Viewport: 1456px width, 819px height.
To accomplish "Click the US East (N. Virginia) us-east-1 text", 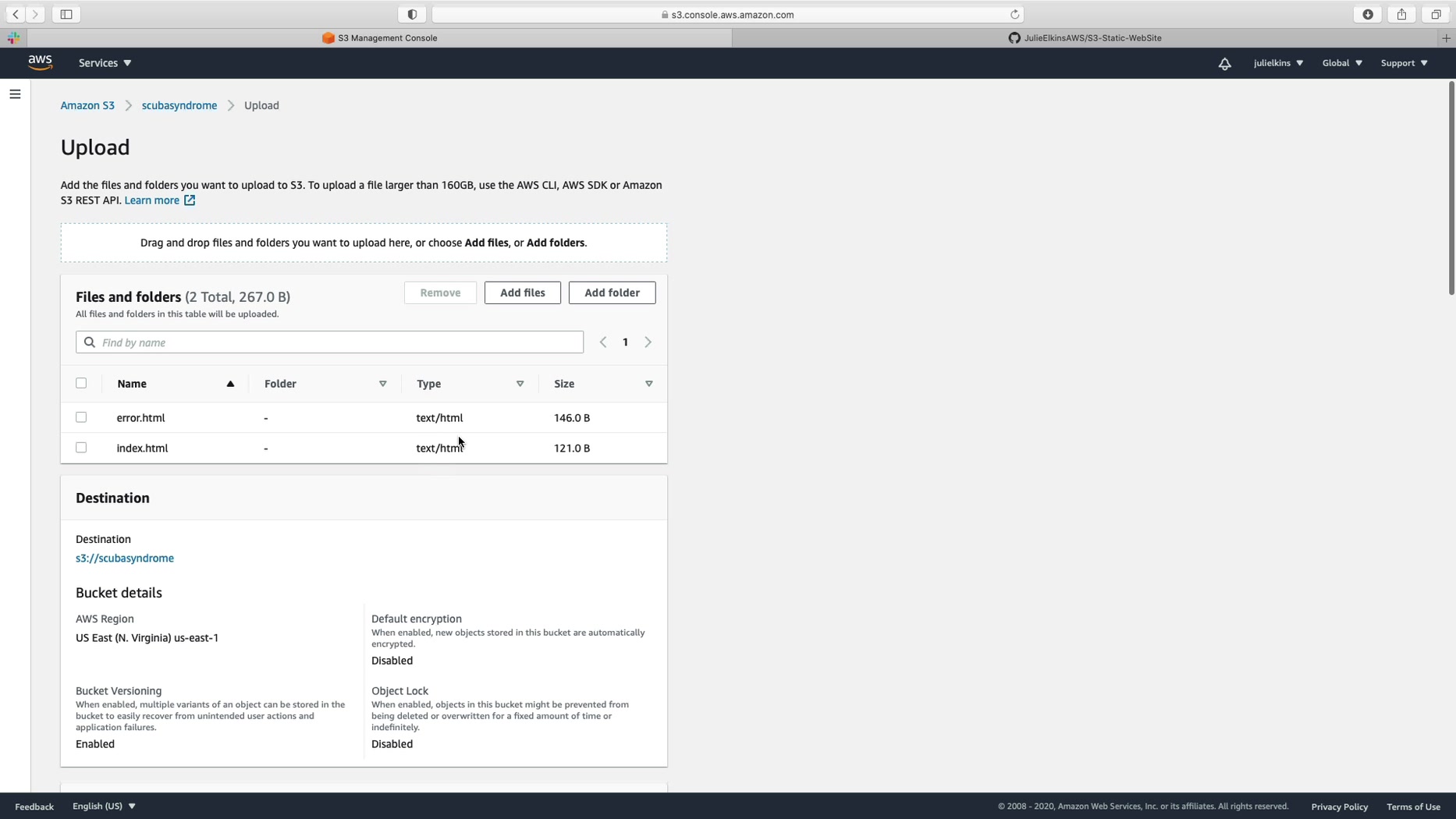I will (x=147, y=638).
